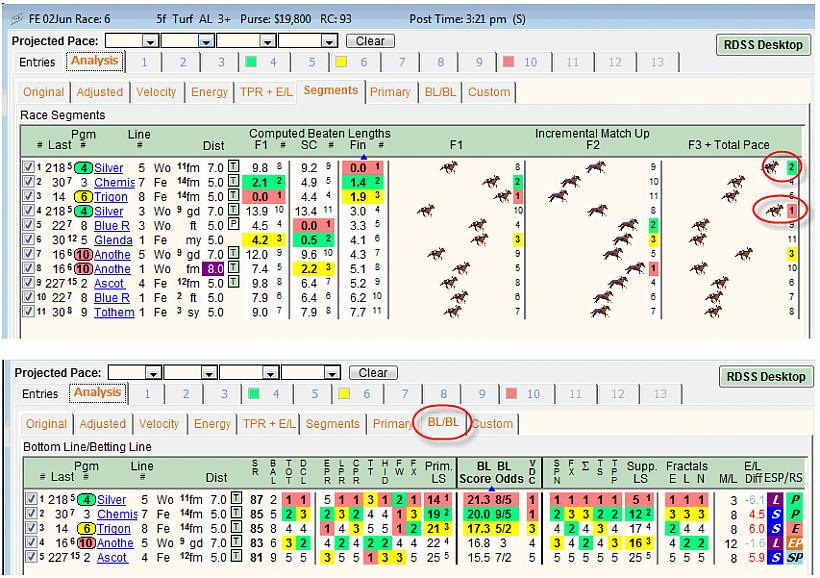
Task: Expand the third Projected Pace dropdown in lower panel
Action: click(x=270, y=373)
